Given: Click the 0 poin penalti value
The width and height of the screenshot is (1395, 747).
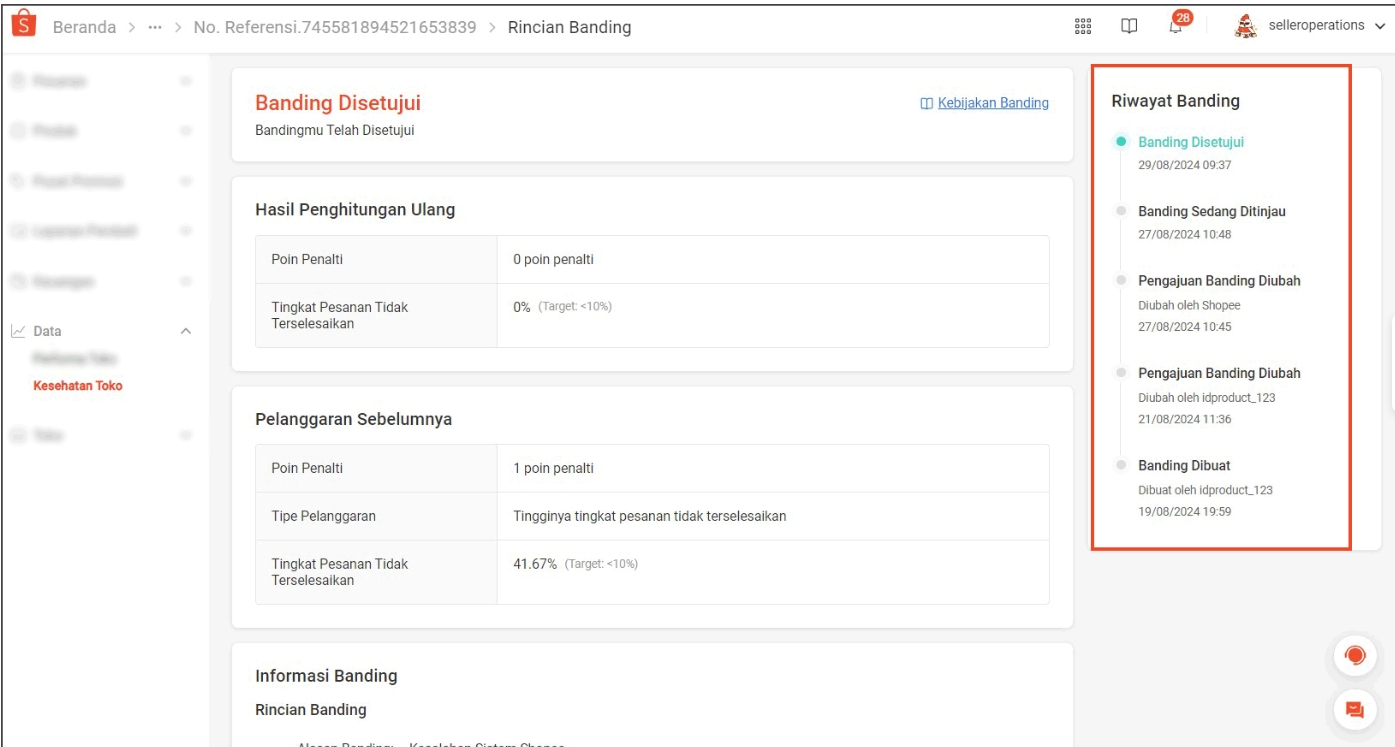Looking at the screenshot, I should [x=553, y=259].
